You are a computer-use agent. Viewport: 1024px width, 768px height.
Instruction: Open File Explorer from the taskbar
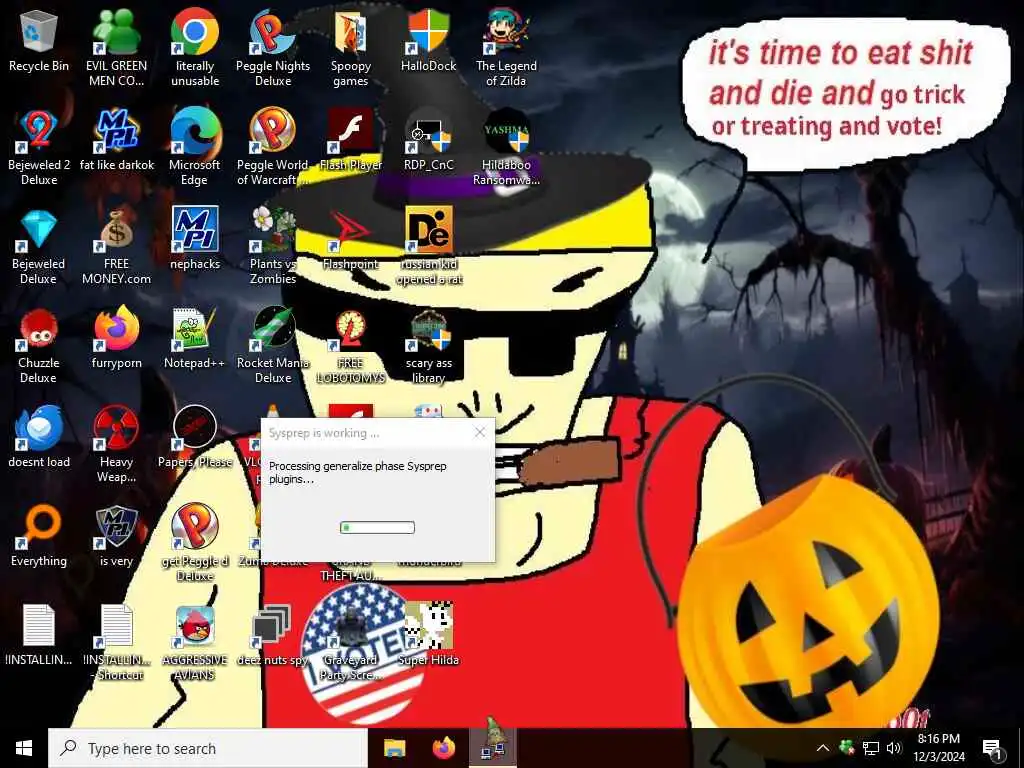click(394, 748)
